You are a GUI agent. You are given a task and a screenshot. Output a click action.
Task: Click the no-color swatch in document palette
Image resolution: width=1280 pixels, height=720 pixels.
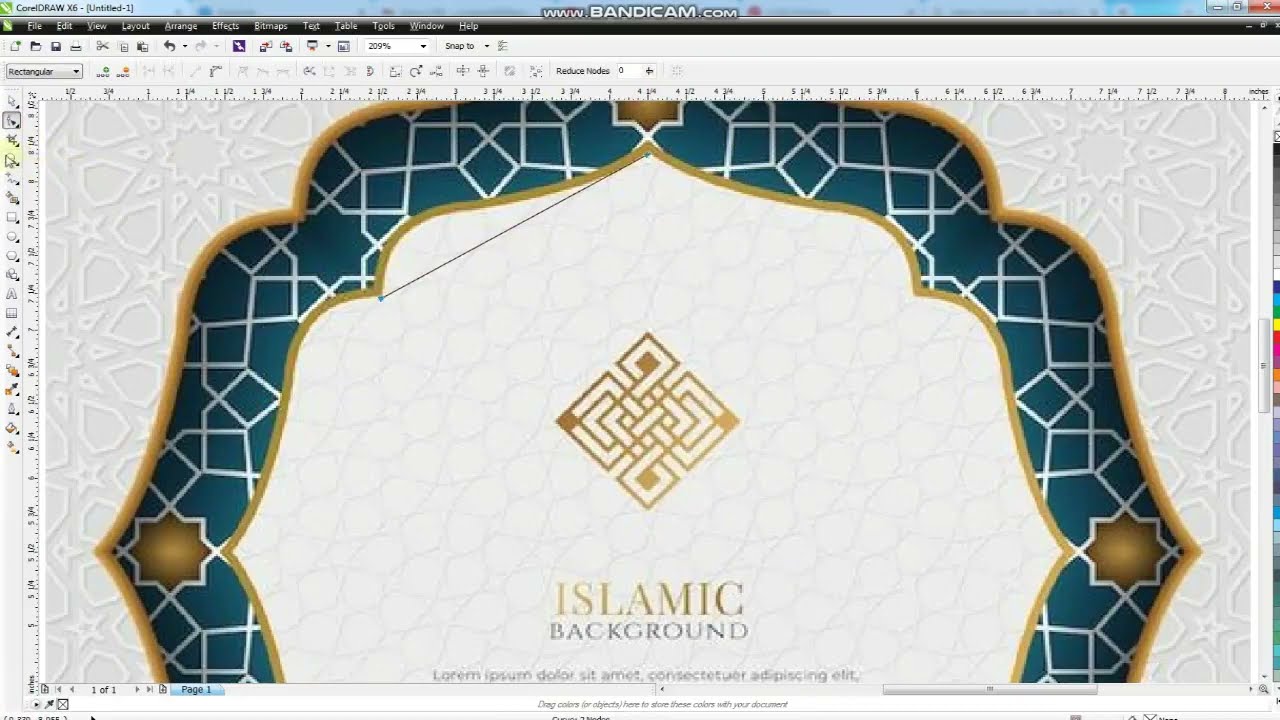click(63, 704)
